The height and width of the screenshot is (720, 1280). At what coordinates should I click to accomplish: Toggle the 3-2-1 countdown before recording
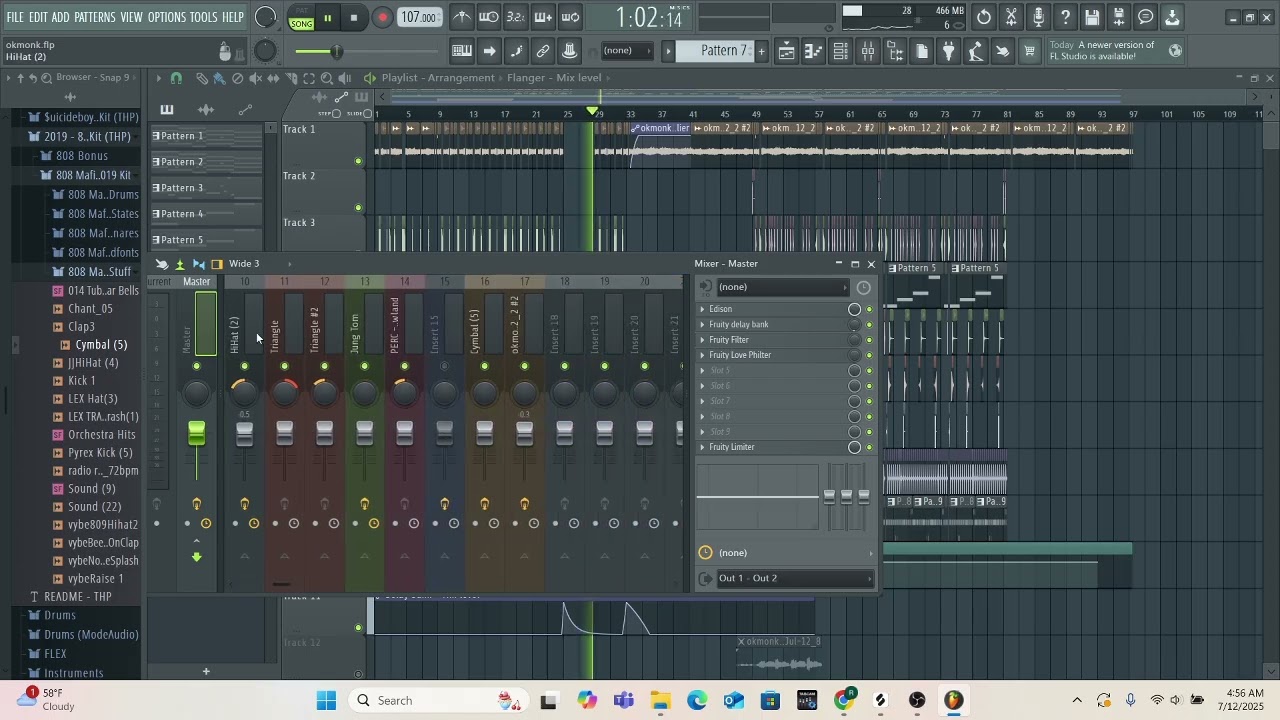516,17
